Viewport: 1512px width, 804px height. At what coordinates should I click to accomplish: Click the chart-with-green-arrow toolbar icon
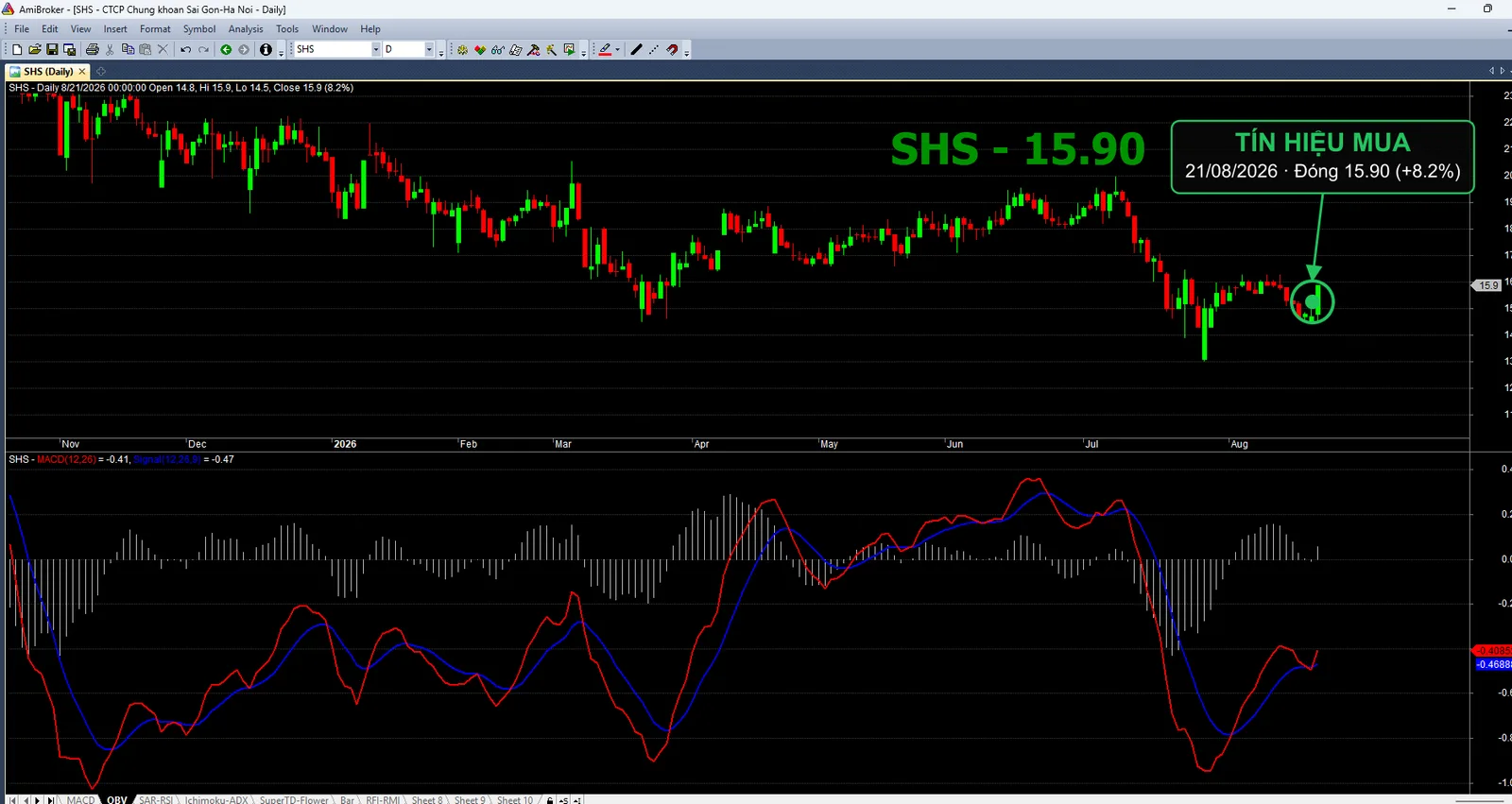tap(569, 49)
